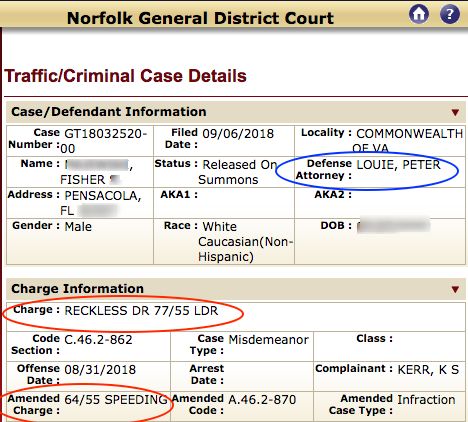This screenshot has height=422, width=468.
Task: Select the Misdemeanor case type value
Action: pyautogui.click(x=269, y=340)
